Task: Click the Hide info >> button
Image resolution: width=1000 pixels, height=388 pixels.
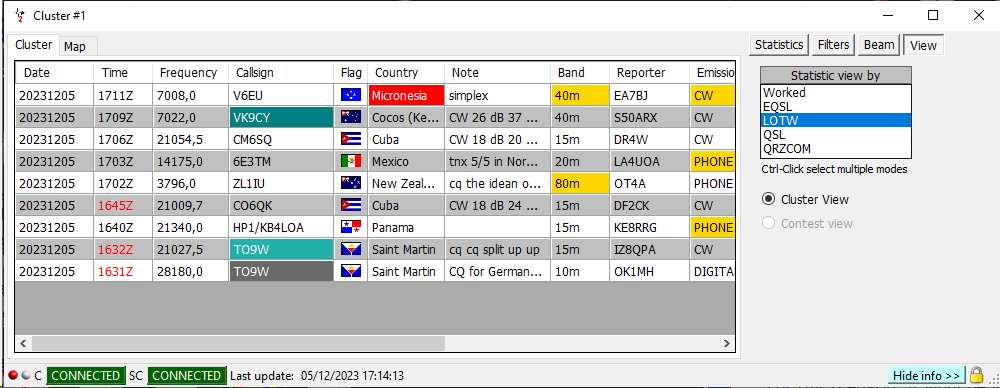Action: click(926, 375)
